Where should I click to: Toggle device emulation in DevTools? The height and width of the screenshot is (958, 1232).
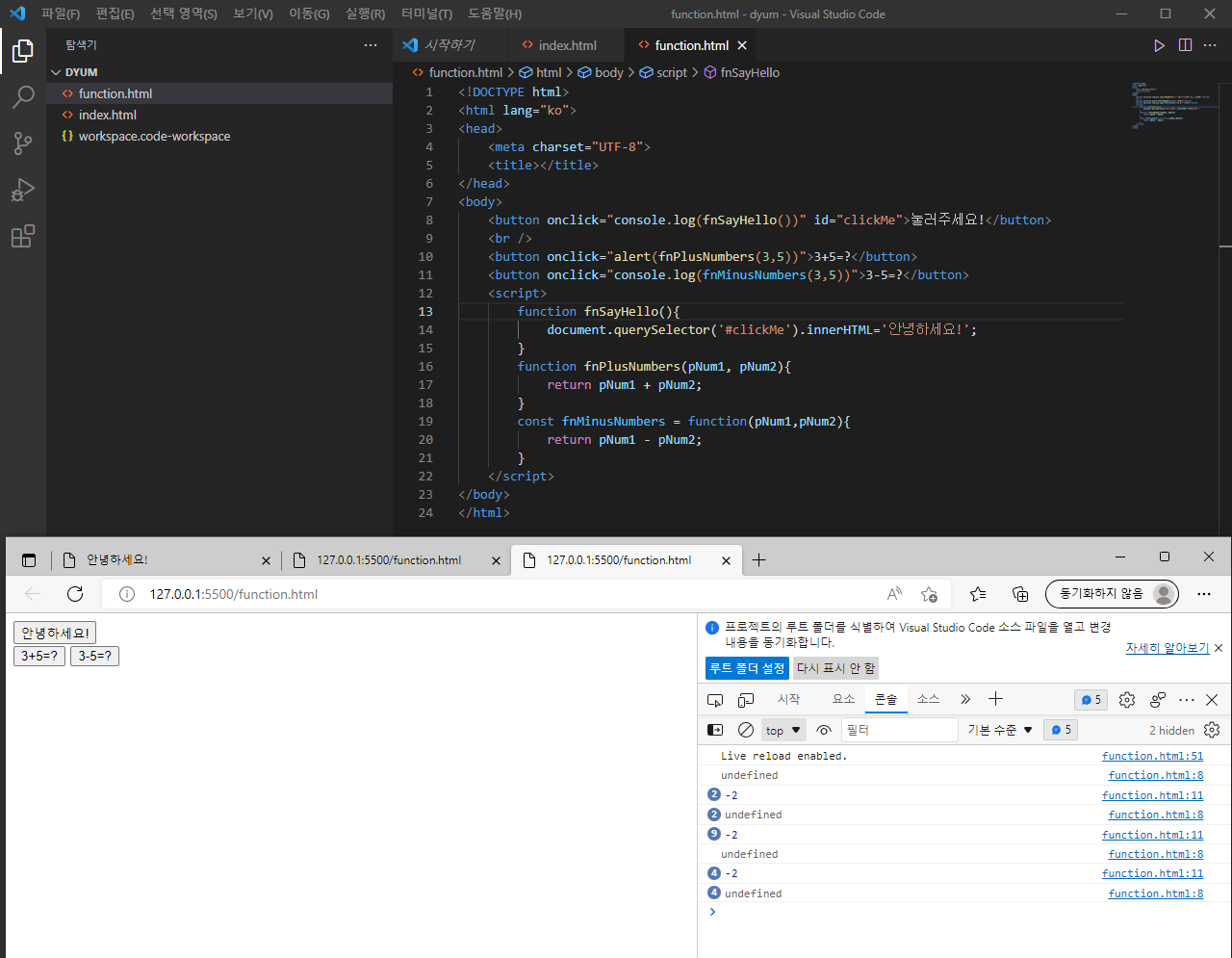[x=746, y=700]
